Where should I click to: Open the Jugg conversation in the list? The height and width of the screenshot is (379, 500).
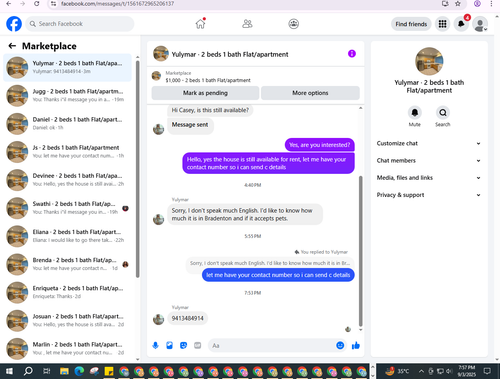pyautogui.click(x=67, y=95)
